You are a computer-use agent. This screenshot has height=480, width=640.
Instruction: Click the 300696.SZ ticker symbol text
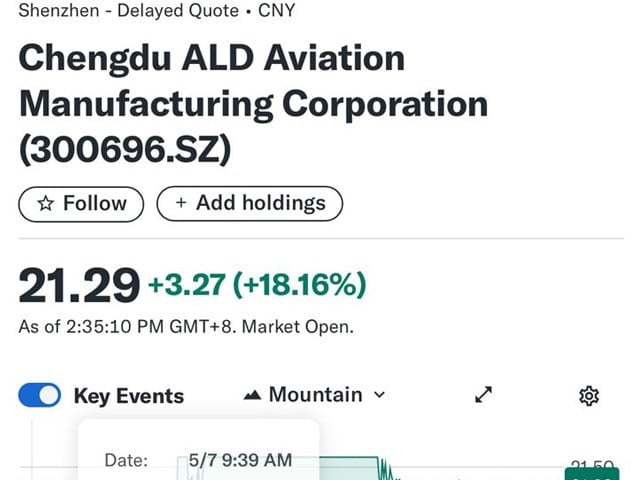[125, 149]
